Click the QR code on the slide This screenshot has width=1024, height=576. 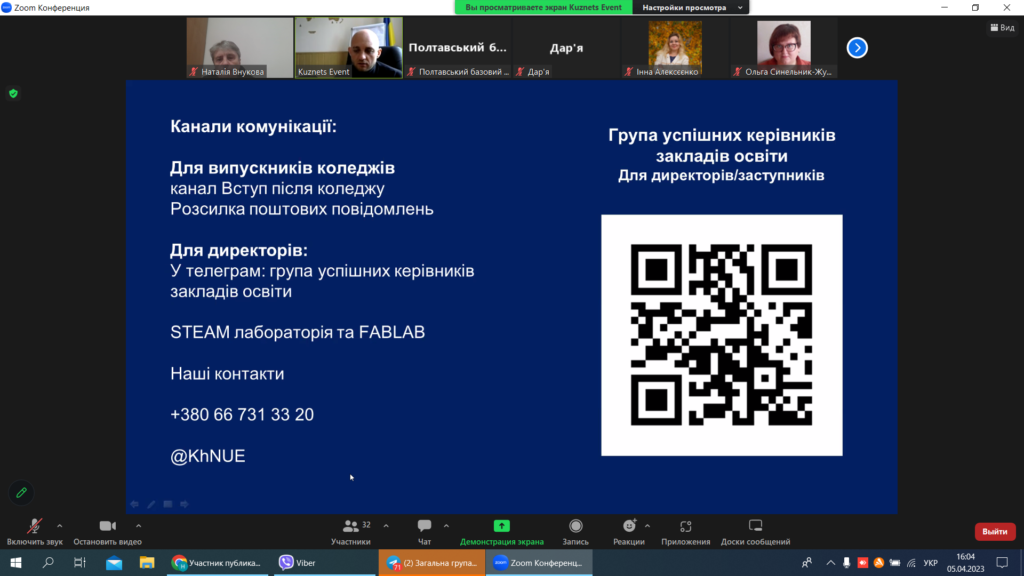722,335
